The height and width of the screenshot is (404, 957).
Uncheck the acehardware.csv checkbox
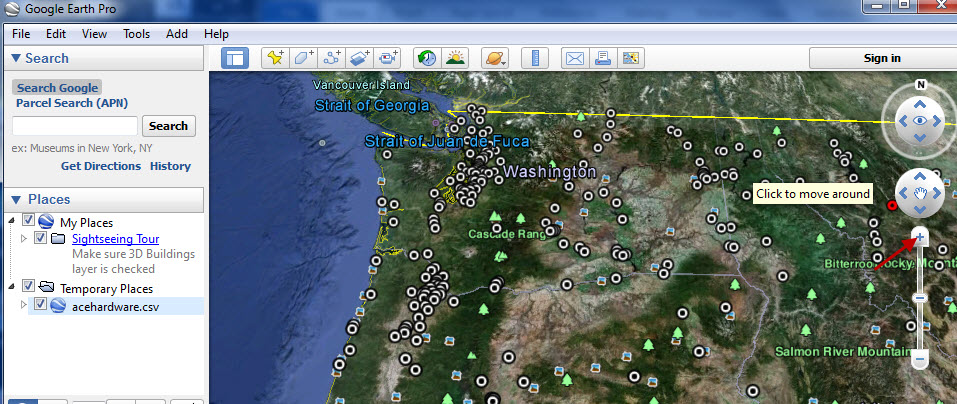tap(40, 303)
